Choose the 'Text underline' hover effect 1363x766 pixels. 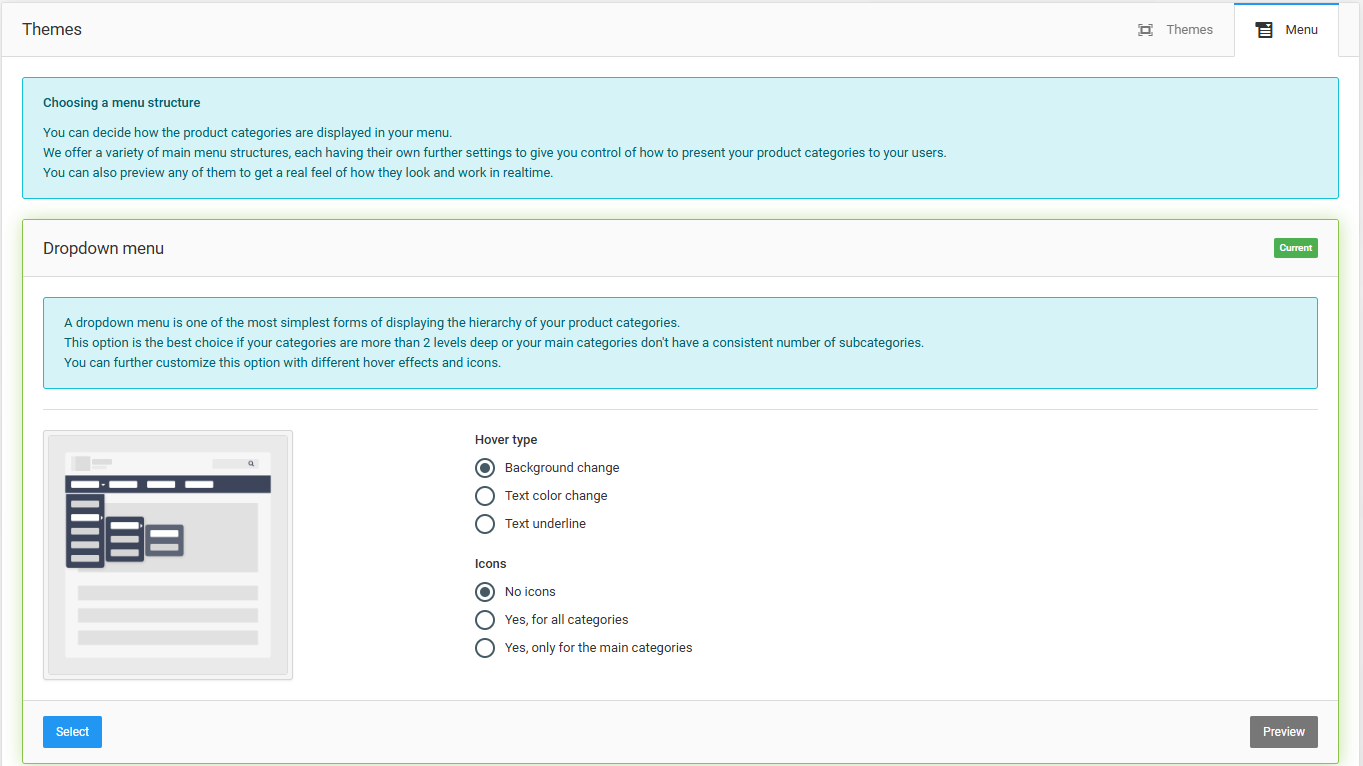[485, 523]
